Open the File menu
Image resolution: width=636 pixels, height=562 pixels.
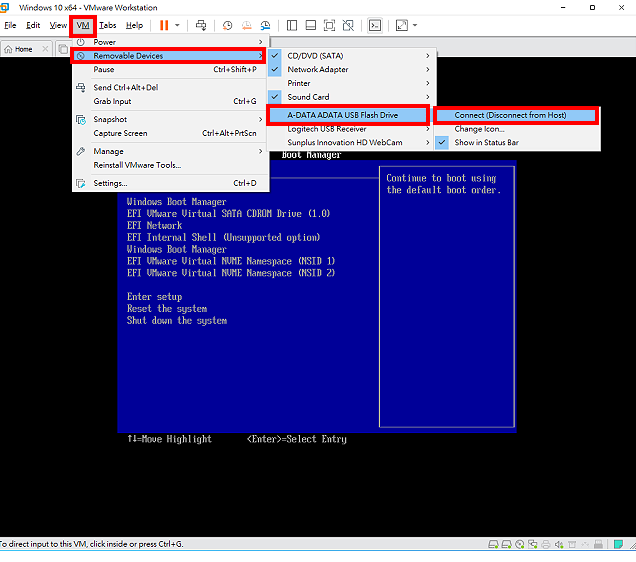coord(10,25)
